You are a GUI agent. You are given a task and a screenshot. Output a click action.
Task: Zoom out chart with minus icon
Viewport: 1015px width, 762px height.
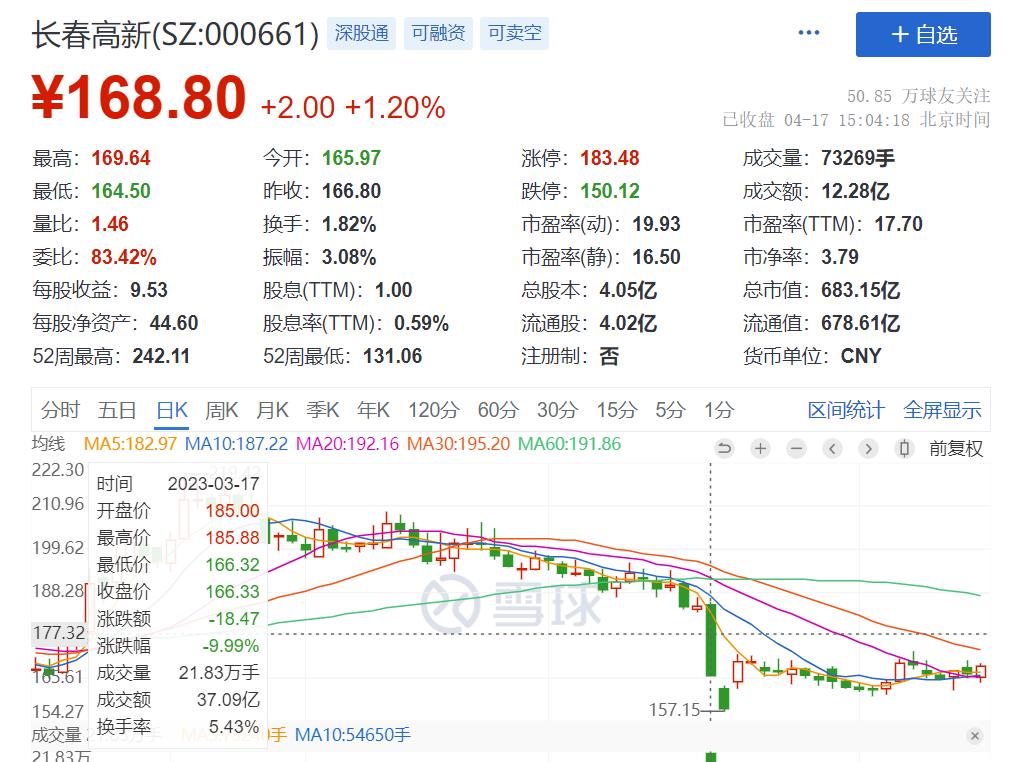tap(796, 448)
